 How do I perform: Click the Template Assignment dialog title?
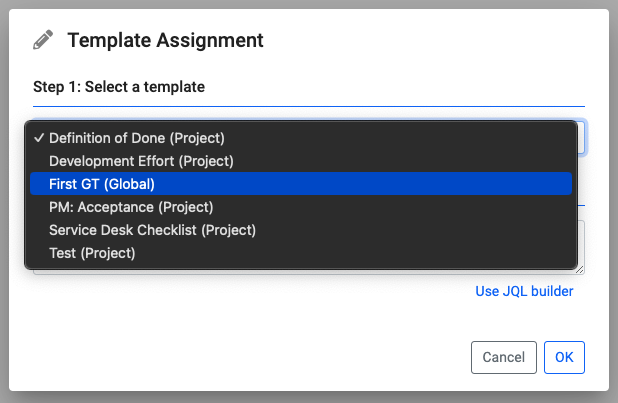tap(165, 41)
